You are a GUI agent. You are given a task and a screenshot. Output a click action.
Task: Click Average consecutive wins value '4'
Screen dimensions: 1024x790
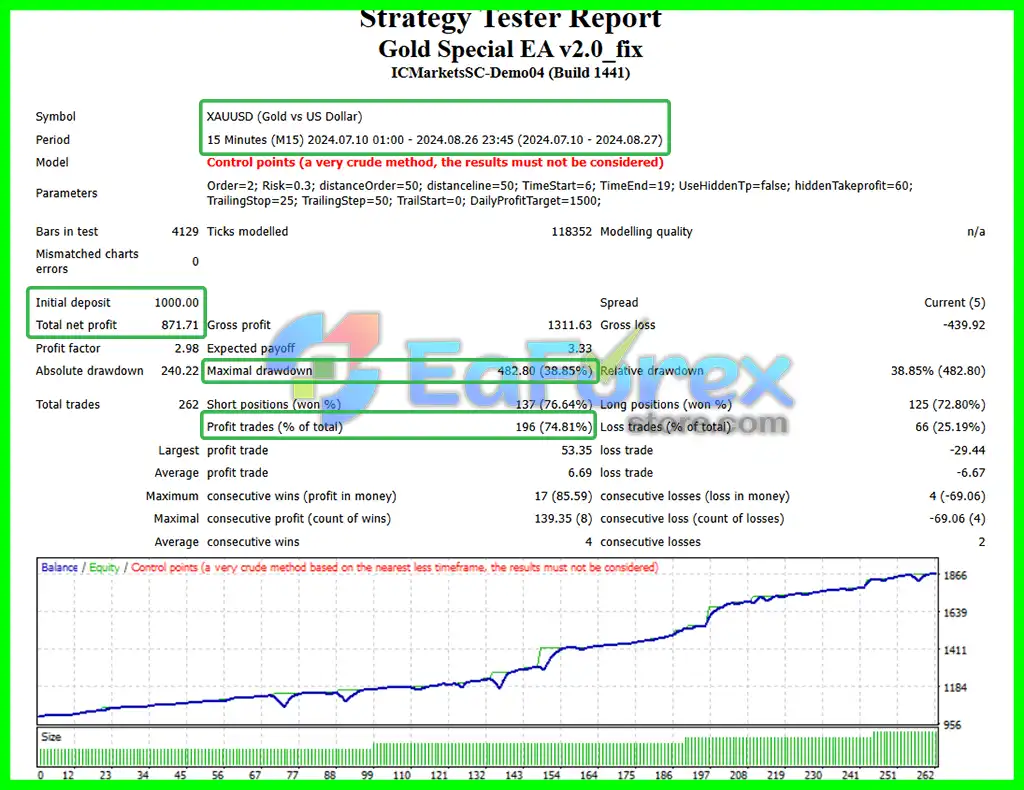coord(588,542)
